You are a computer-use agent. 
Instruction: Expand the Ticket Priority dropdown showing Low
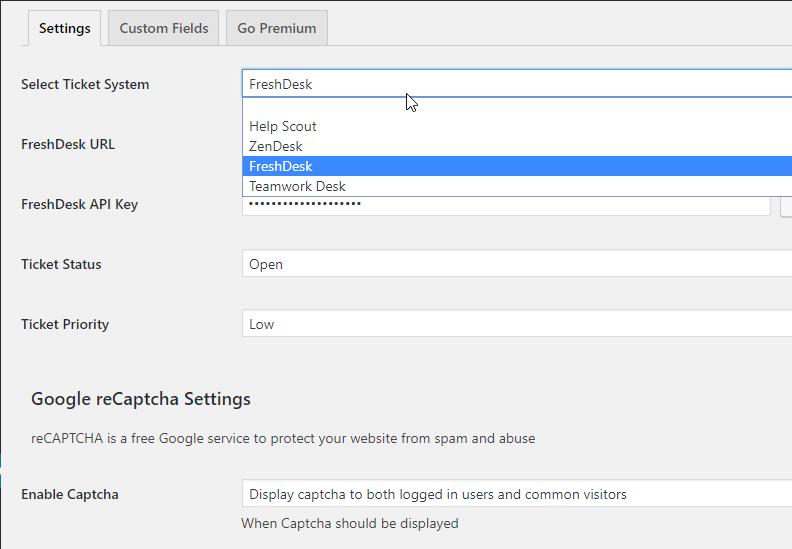point(517,324)
